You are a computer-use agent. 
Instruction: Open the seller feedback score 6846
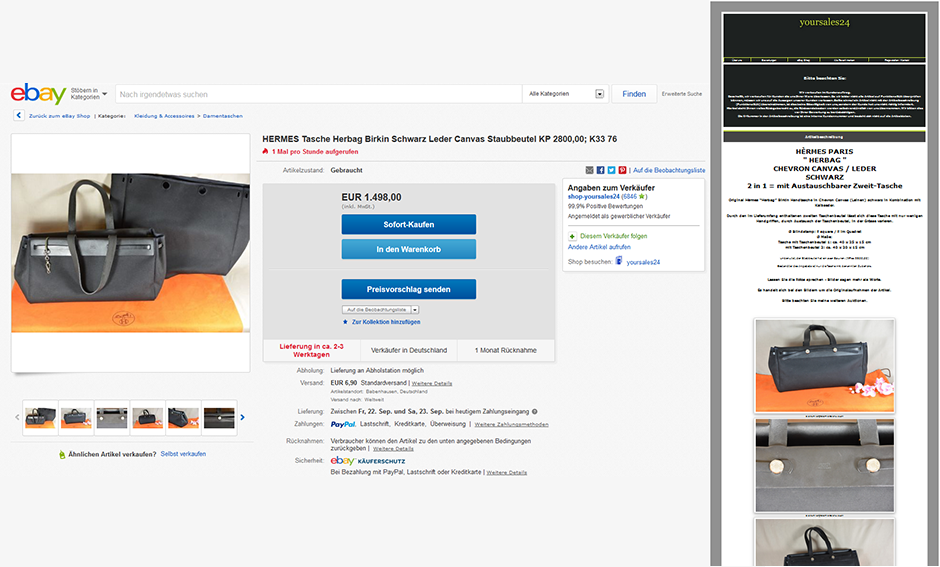click(x=629, y=197)
